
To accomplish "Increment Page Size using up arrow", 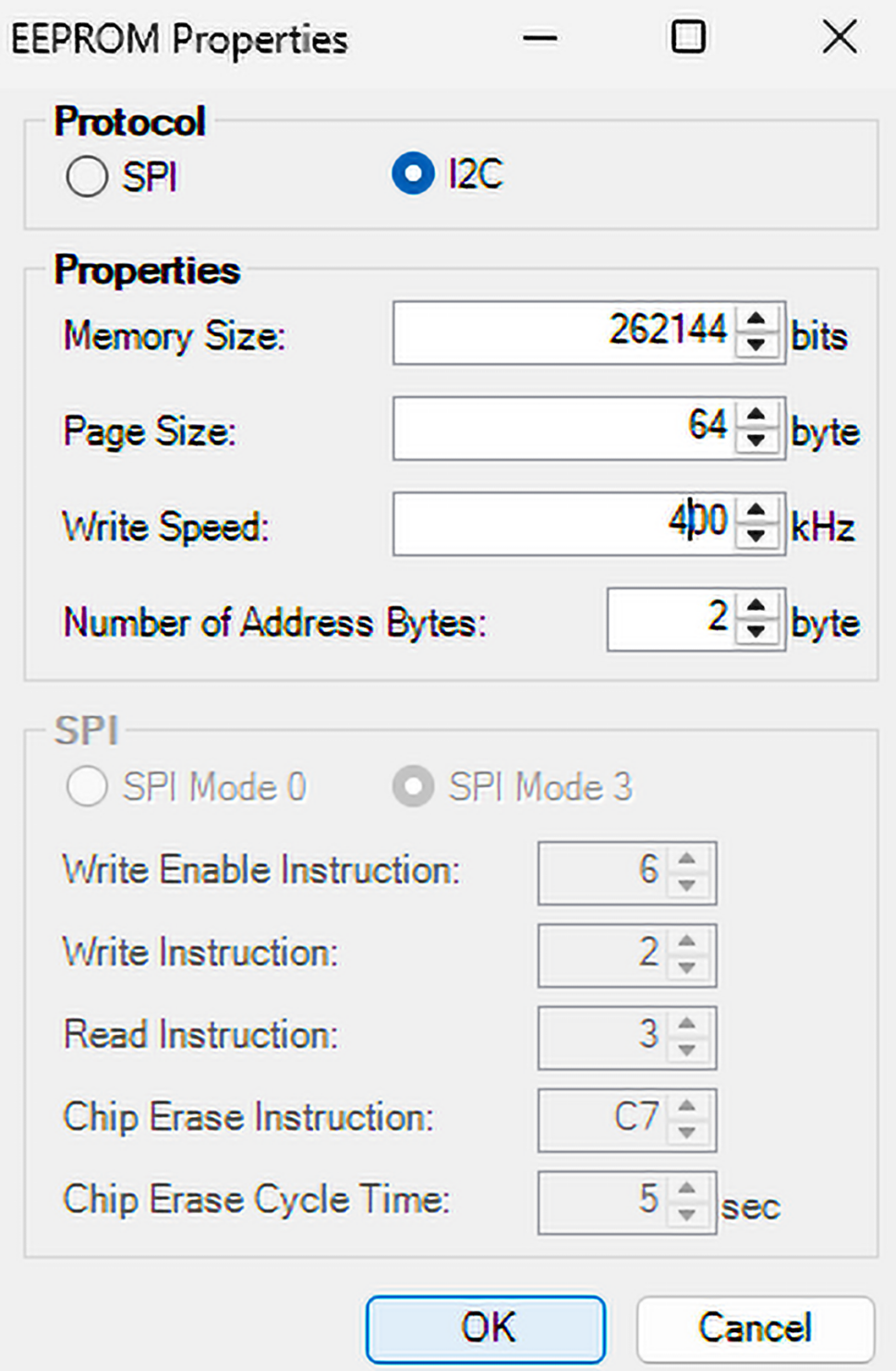I will point(757,415).
